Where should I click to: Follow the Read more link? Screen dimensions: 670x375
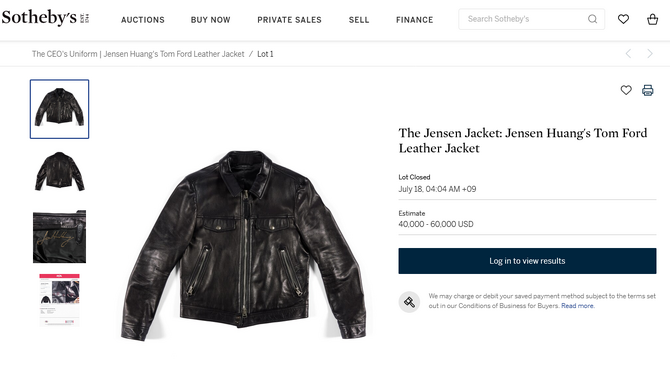[x=578, y=306]
